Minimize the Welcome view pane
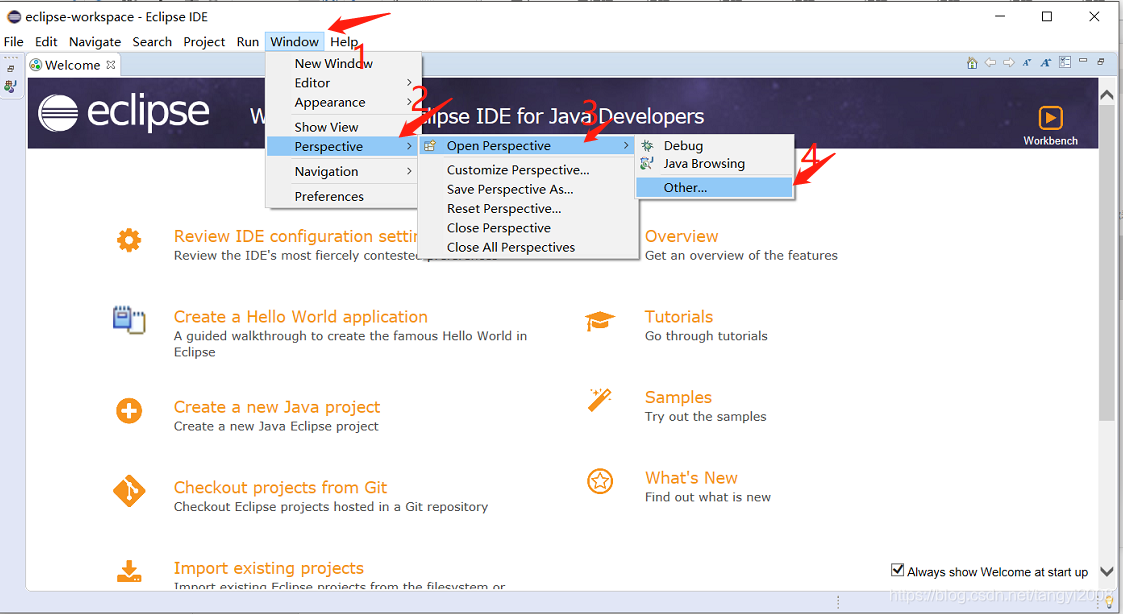 coord(1083,61)
